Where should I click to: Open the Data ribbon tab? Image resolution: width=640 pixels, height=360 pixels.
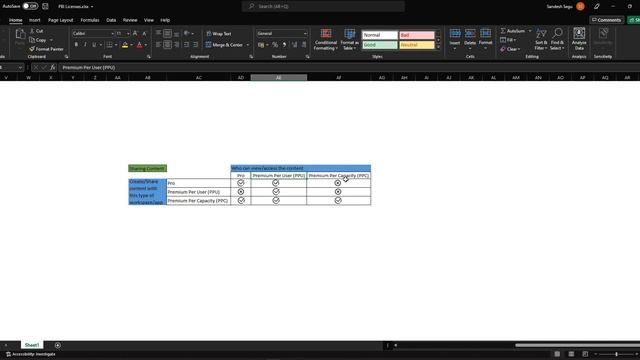[111, 20]
